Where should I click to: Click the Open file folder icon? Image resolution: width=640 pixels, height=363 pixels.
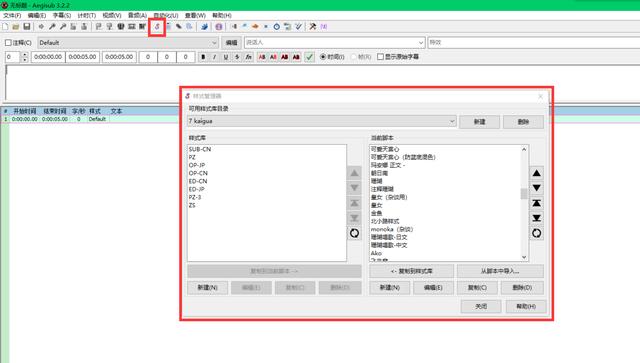click(16, 27)
